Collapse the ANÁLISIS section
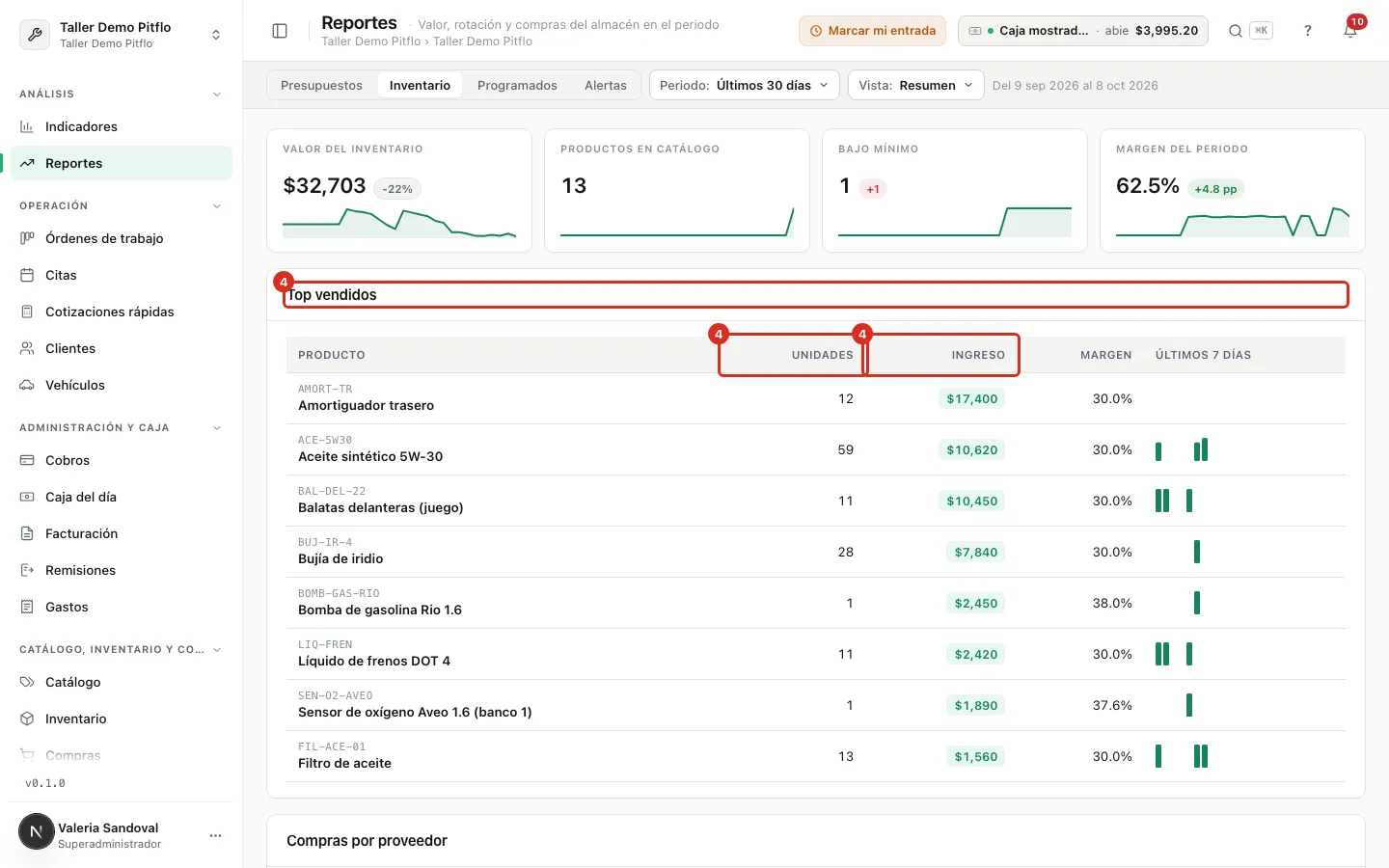The width and height of the screenshot is (1389, 868). (216, 95)
